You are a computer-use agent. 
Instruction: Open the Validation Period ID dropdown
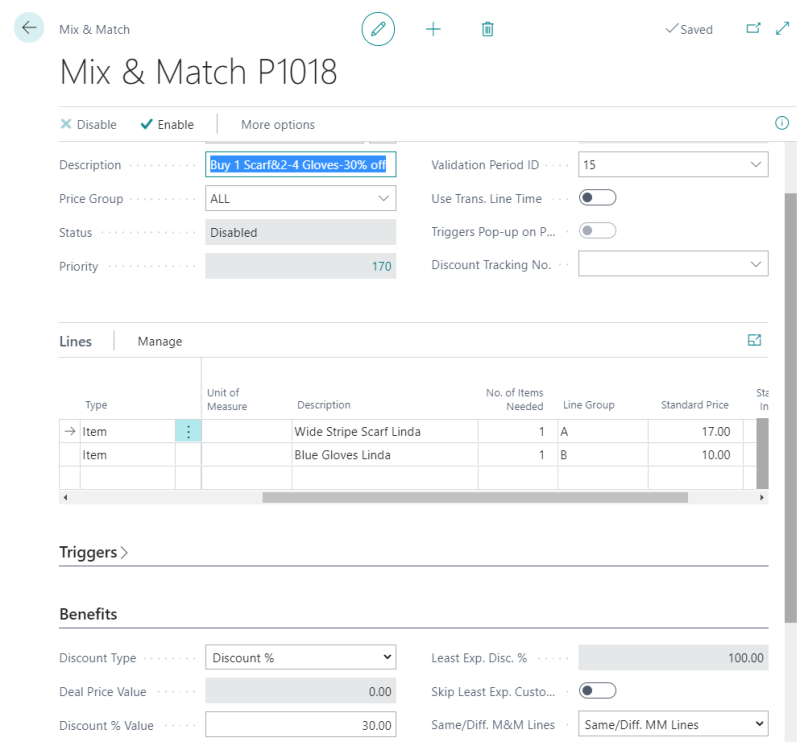pos(755,164)
